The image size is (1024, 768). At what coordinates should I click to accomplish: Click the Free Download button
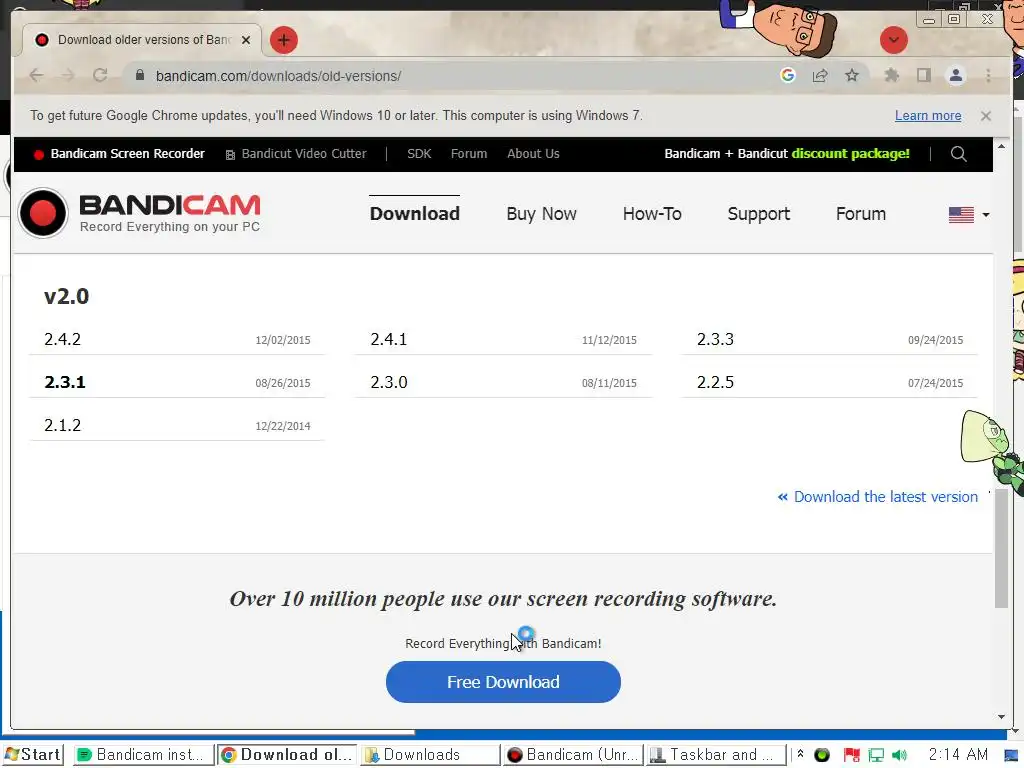click(503, 682)
